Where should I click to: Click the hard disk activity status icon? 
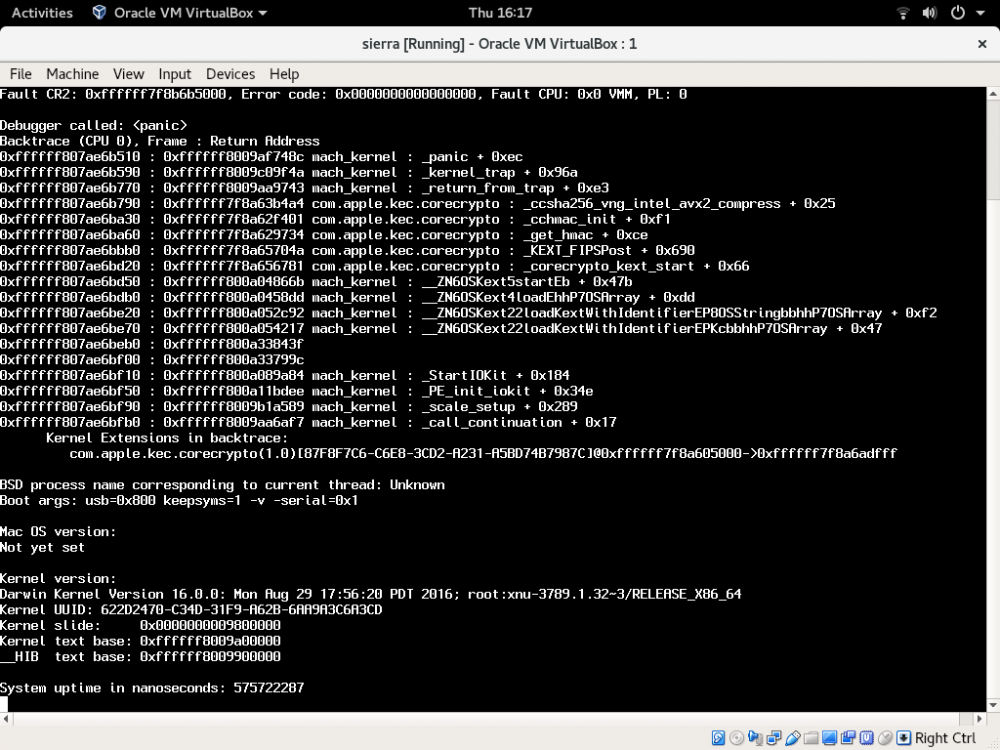pos(718,738)
